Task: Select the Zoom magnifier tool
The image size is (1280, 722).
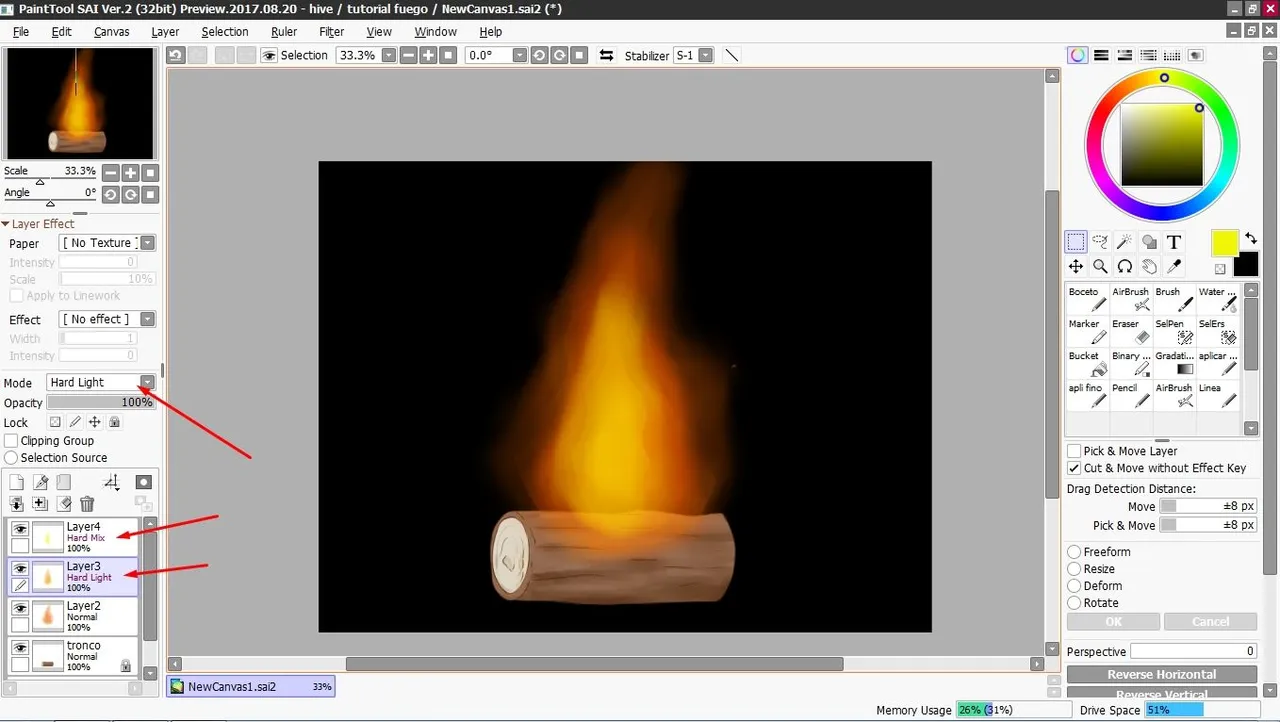Action: [x=1100, y=266]
